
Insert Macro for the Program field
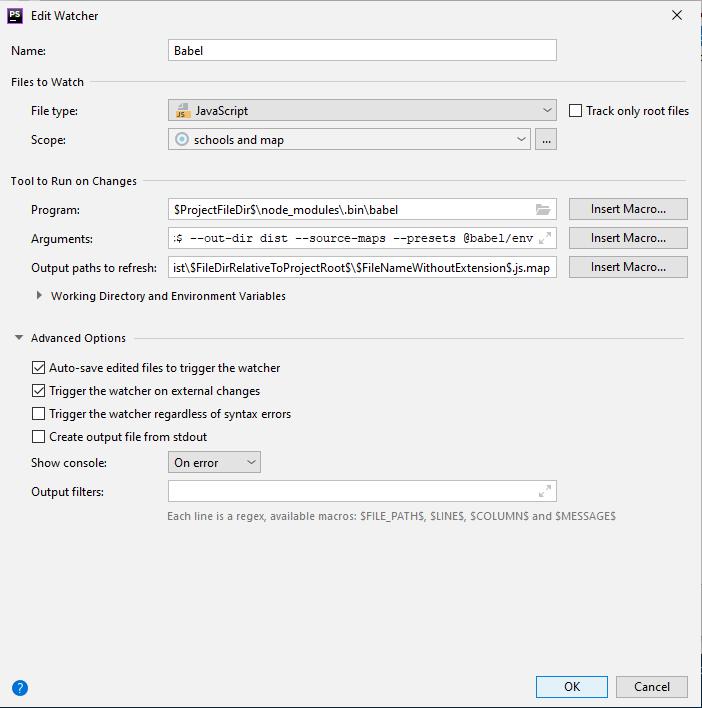(x=628, y=209)
